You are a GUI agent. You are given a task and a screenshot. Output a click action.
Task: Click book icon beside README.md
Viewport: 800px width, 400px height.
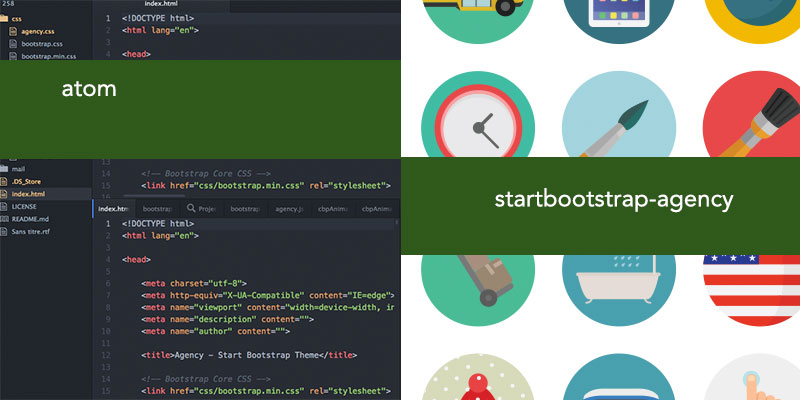pos(4,219)
